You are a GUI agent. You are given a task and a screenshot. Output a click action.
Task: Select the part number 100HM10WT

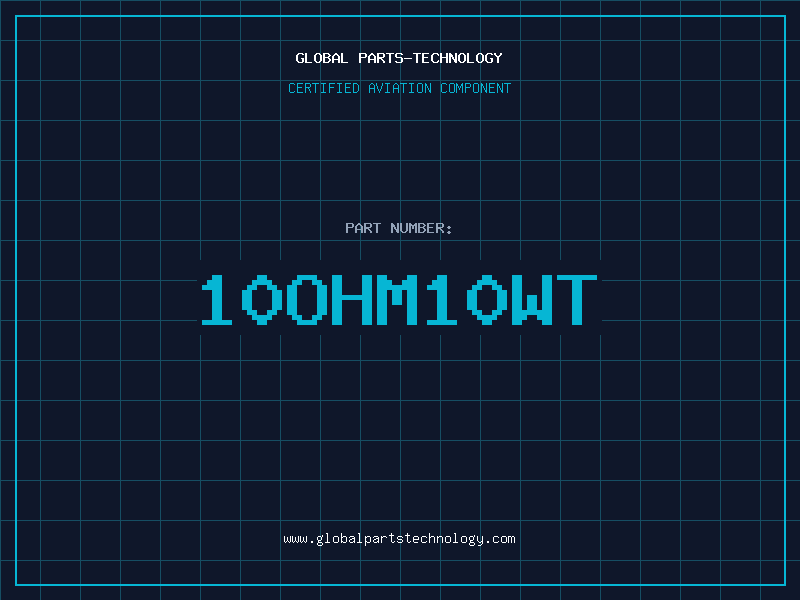coord(399,300)
